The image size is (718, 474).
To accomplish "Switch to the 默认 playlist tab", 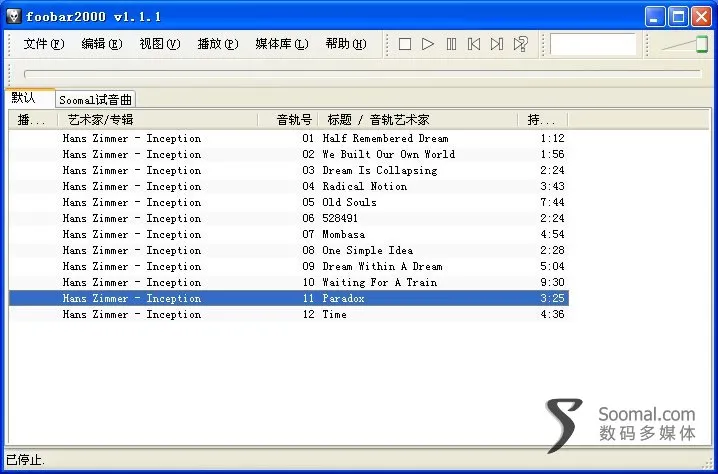I will click(28, 98).
